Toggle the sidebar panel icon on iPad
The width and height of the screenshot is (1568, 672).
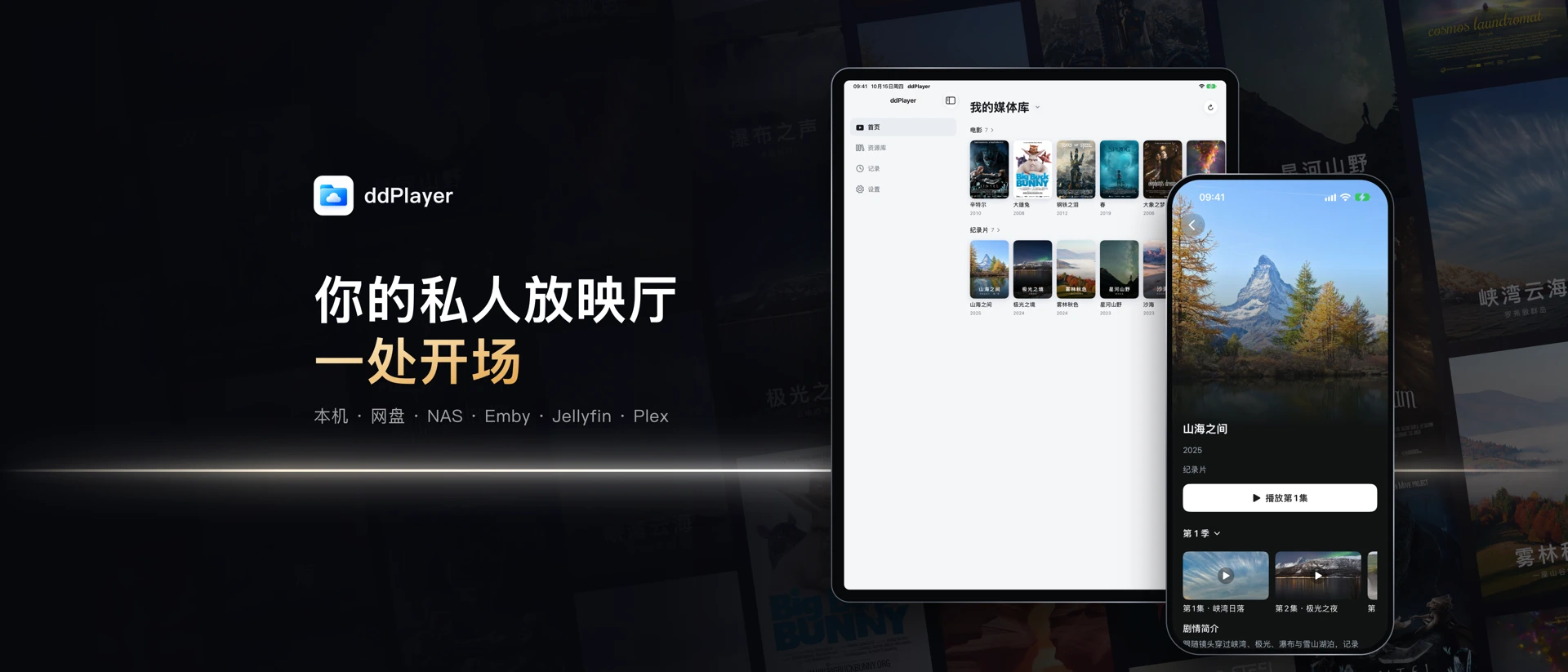[951, 100]
